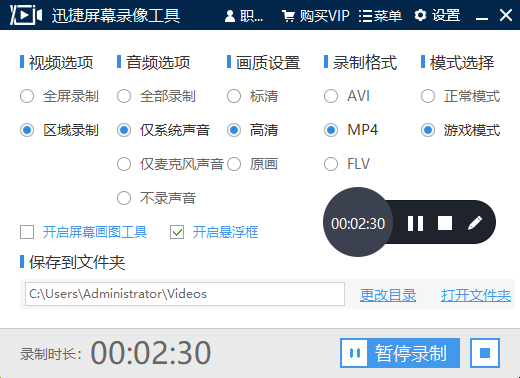
Task: Click 打开文件夹 link
Action: (476, 295)
